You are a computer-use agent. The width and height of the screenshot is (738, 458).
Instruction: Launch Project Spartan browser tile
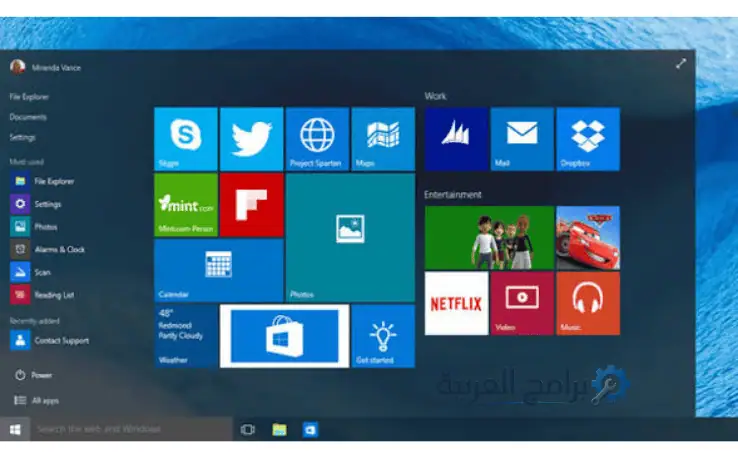pyautogui.click(x=317, y=139)
